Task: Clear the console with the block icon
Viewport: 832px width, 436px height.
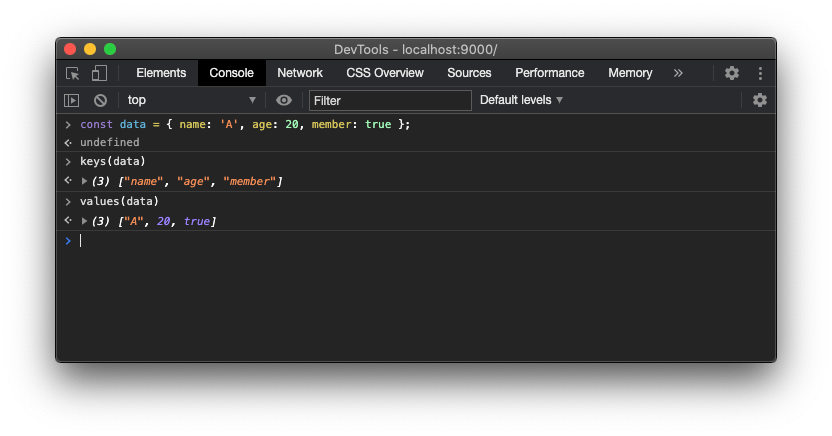Action: pyautogui.click(x=100, y=100)
